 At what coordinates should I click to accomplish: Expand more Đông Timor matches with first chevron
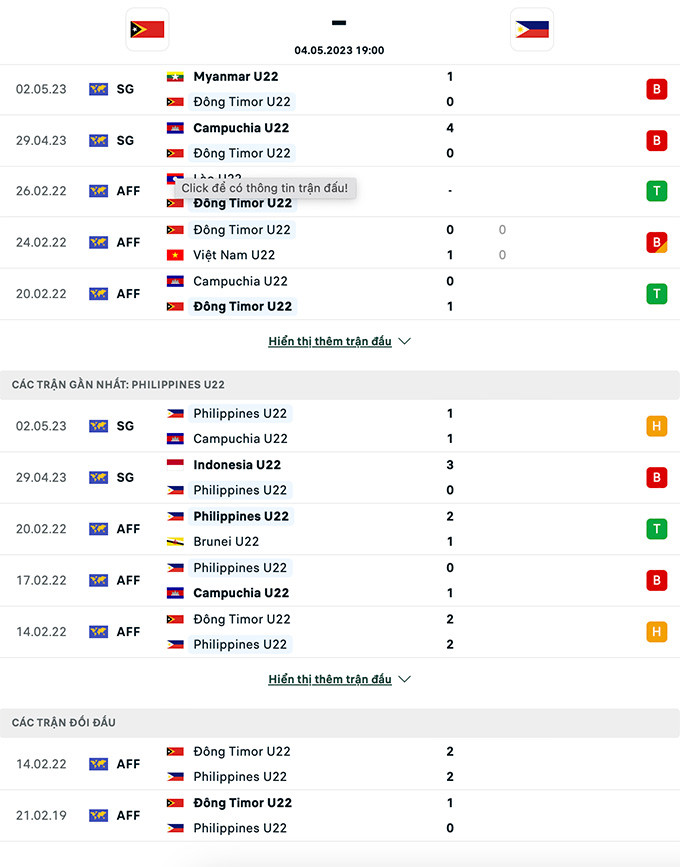(404, 341)
